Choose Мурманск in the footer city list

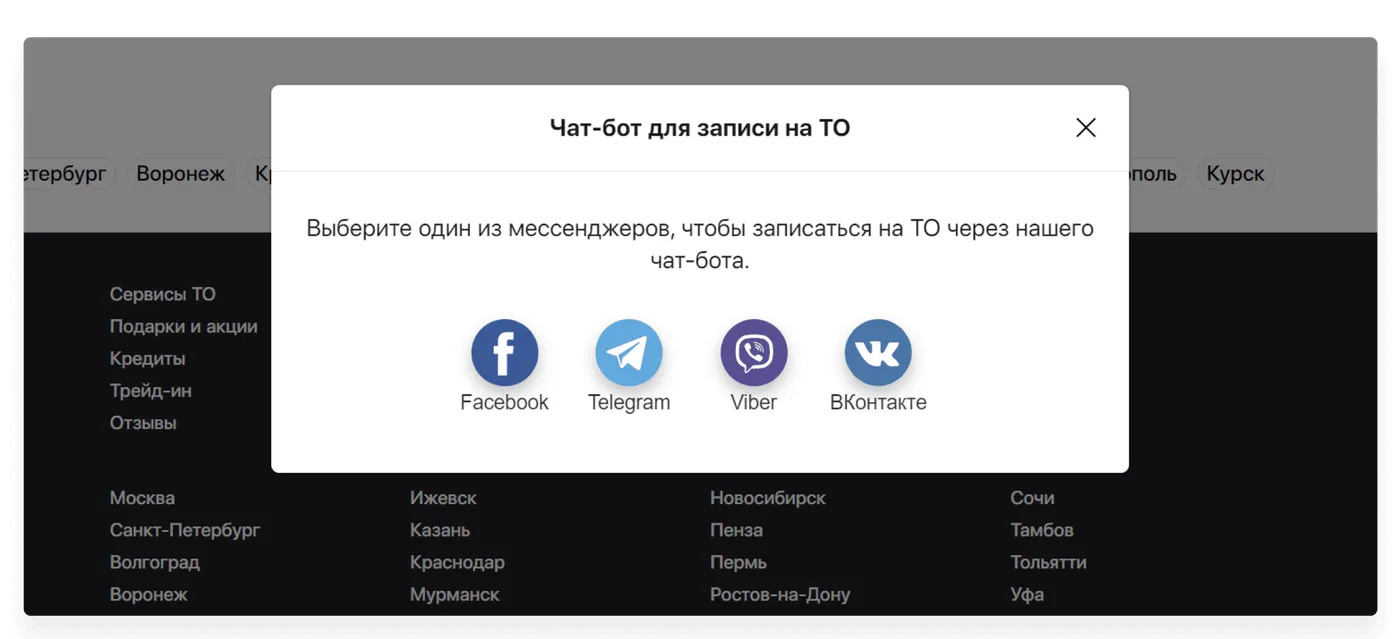[x=455, y=594]
